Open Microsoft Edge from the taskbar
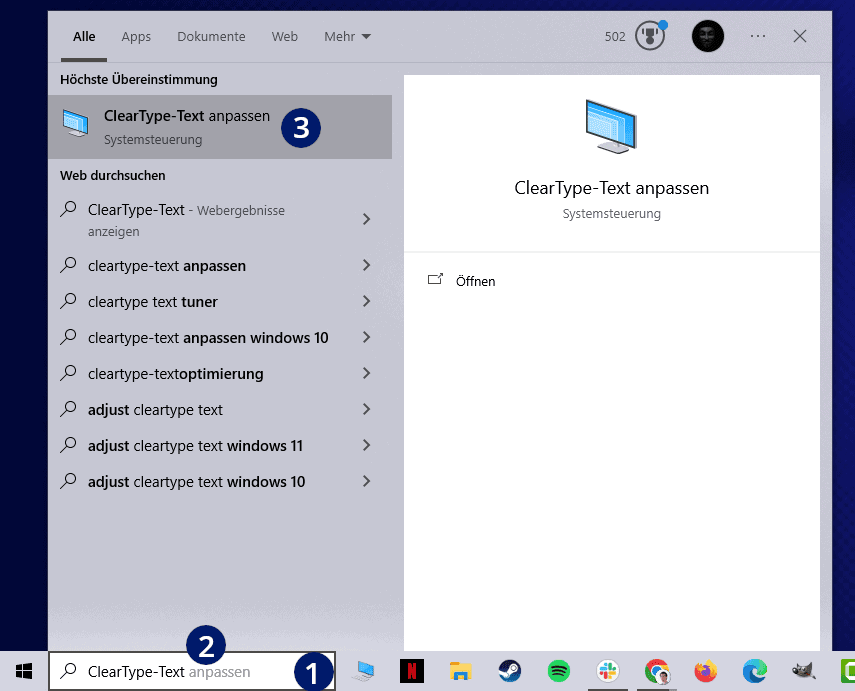This screenshot has height=691, width=855. click(x=755, y=671)
